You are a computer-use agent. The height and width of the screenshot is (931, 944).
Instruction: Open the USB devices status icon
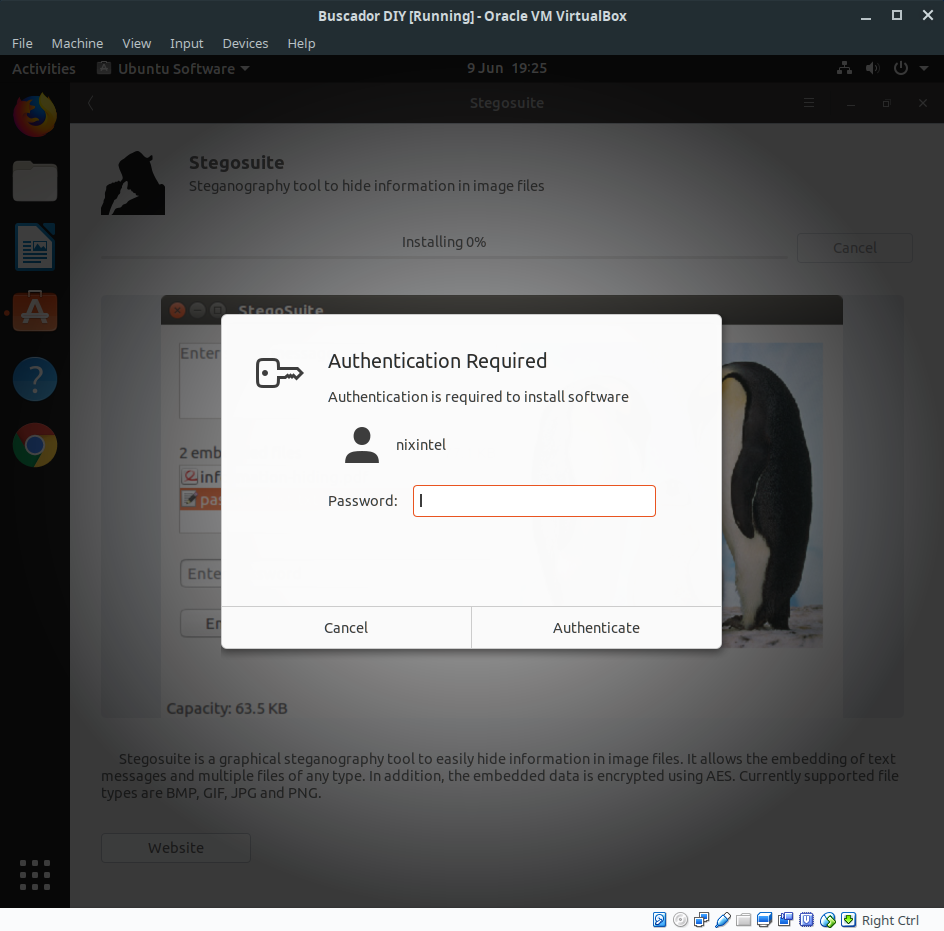(722, 920)
